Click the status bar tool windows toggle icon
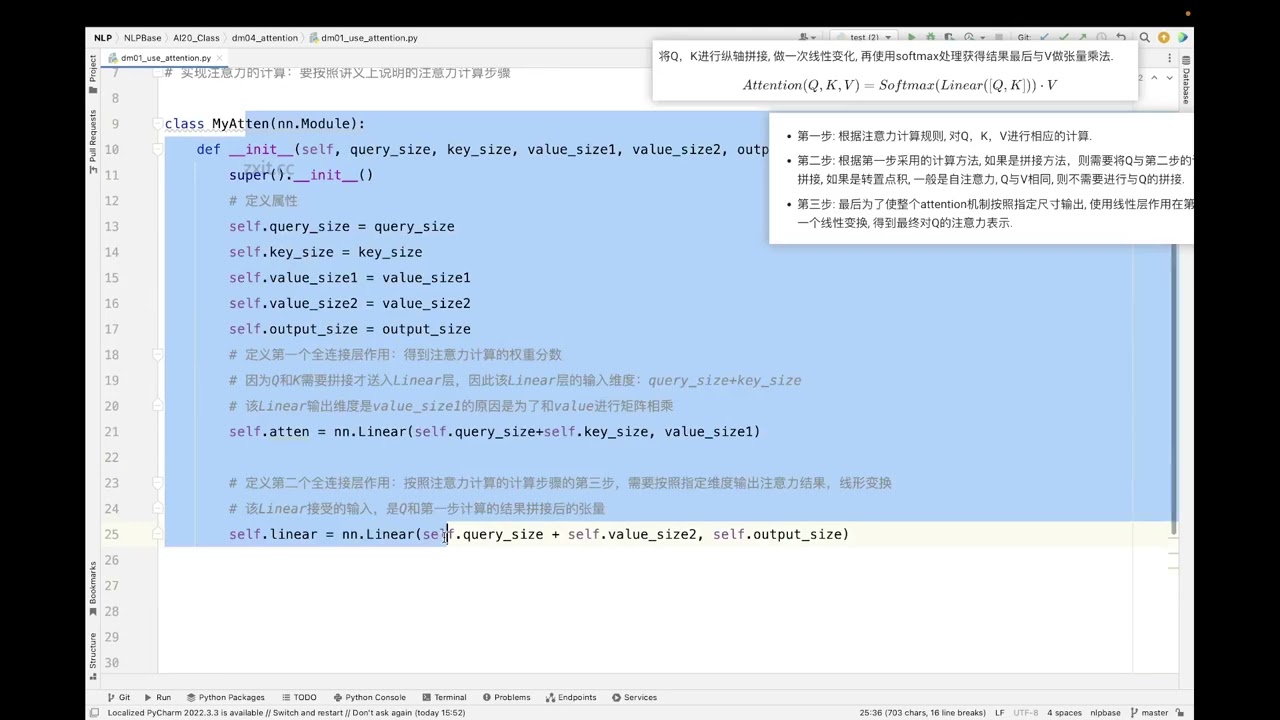 [x=95, y=713]
